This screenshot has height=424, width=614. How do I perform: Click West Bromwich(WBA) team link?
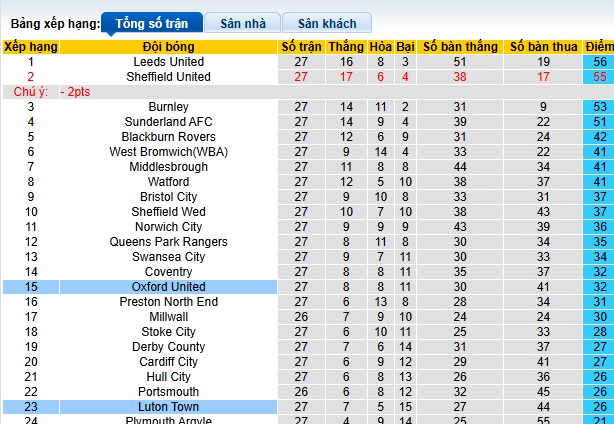coord(168,152)
